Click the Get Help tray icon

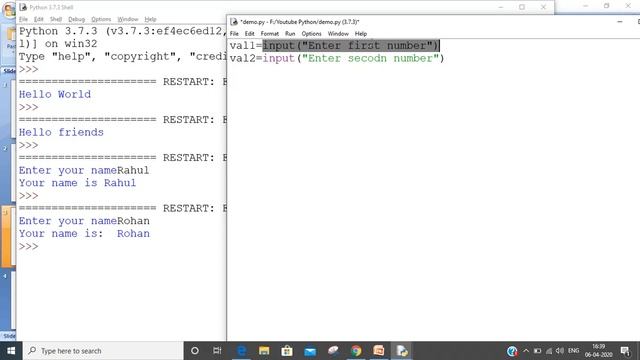coord(512,351)
